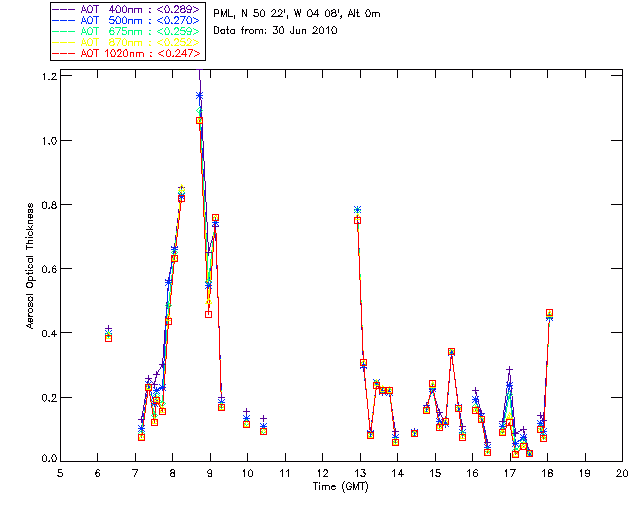Screen dimensions: 640x512
Task: Click the purple dashed line sample in legend
Action: click(64, 9)
